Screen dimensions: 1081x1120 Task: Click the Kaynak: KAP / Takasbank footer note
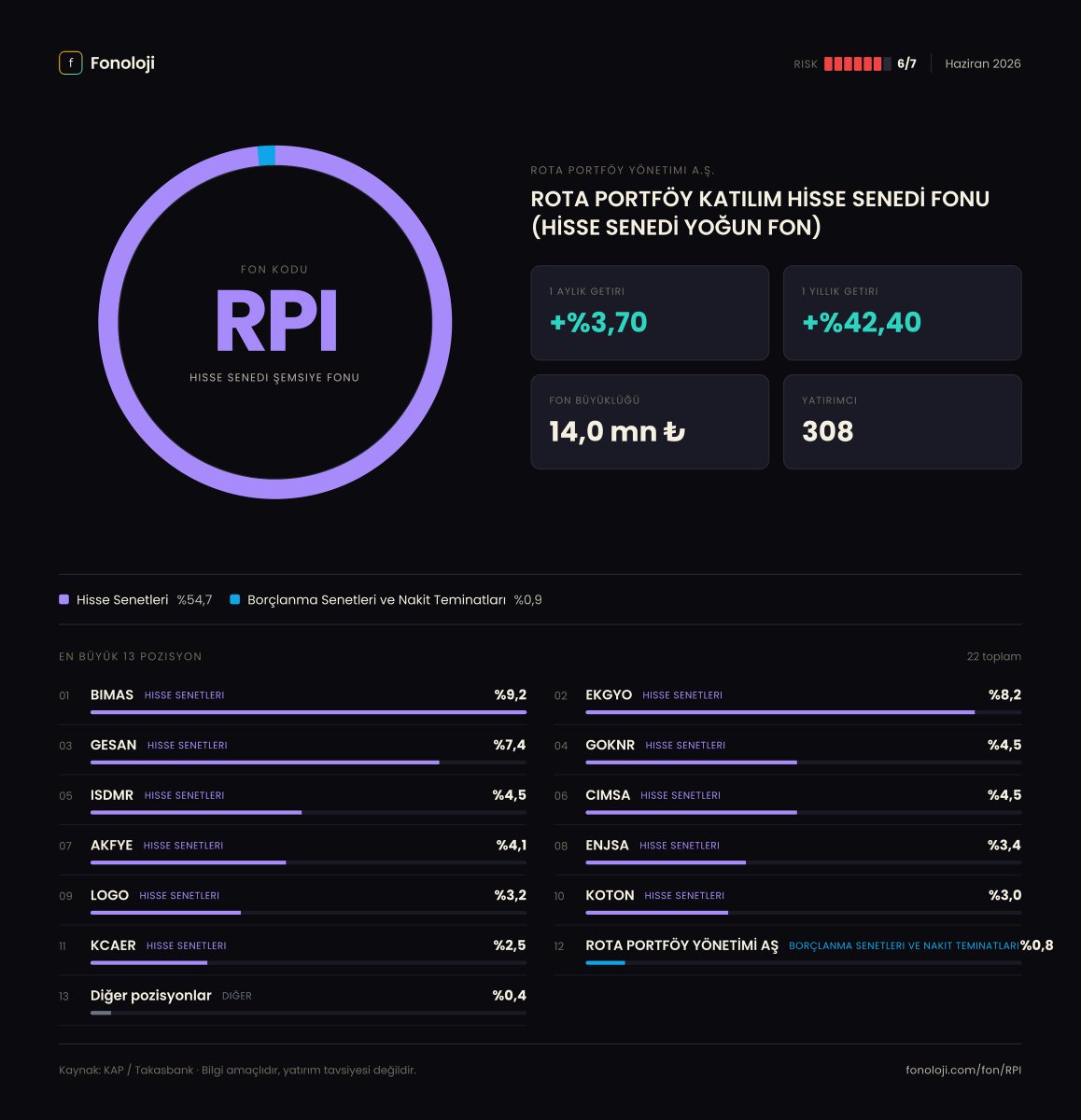point(237,1071)
